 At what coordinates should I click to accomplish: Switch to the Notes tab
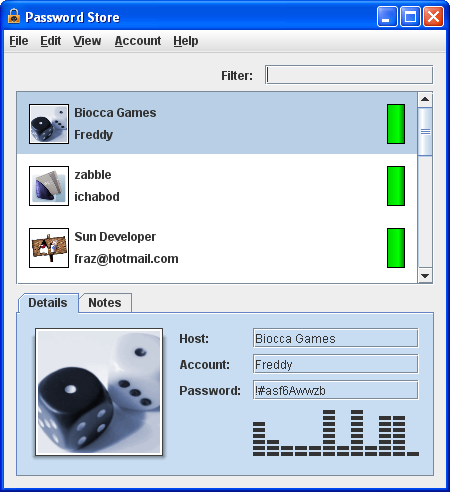105,303
